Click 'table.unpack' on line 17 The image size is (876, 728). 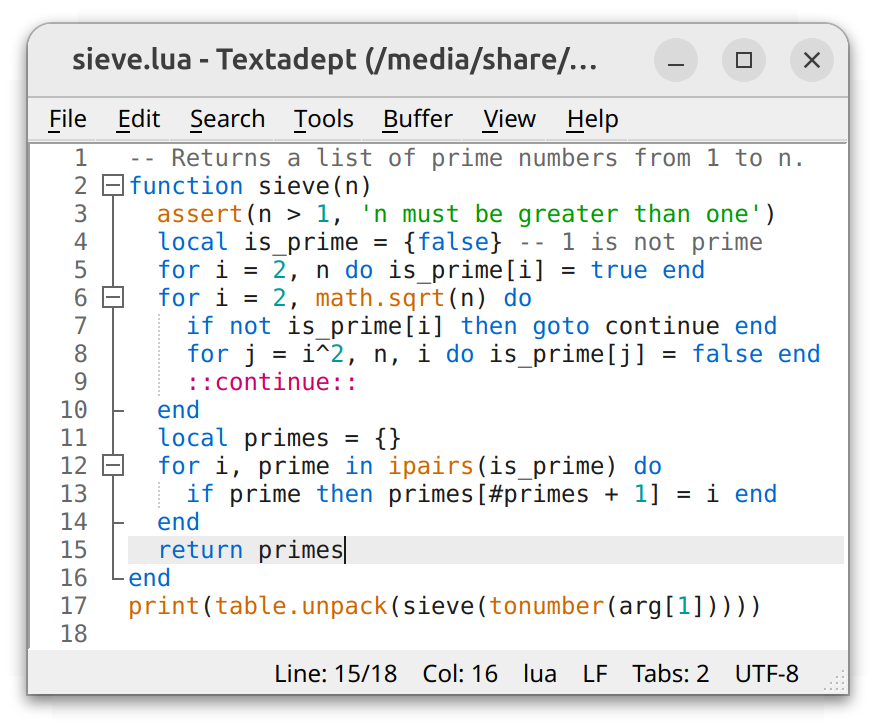pyautogui.click(x=301, y=607)
